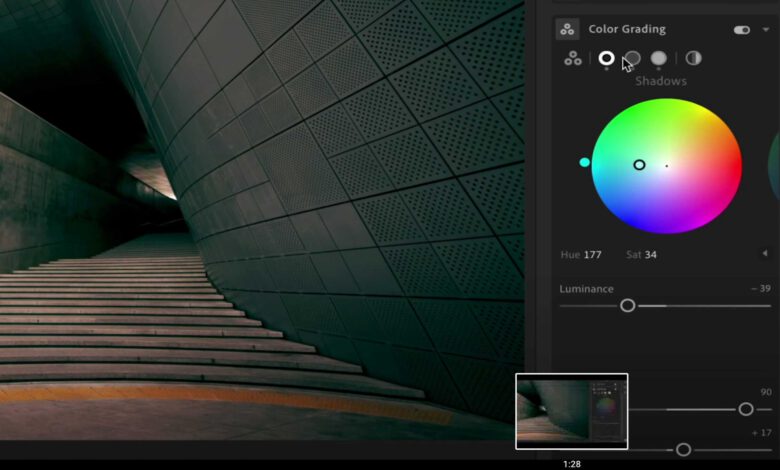This screenshot has height=470, width=780.
Task: Click the saturation handle inside the color wheel
Action: click(x=639, y=165)
